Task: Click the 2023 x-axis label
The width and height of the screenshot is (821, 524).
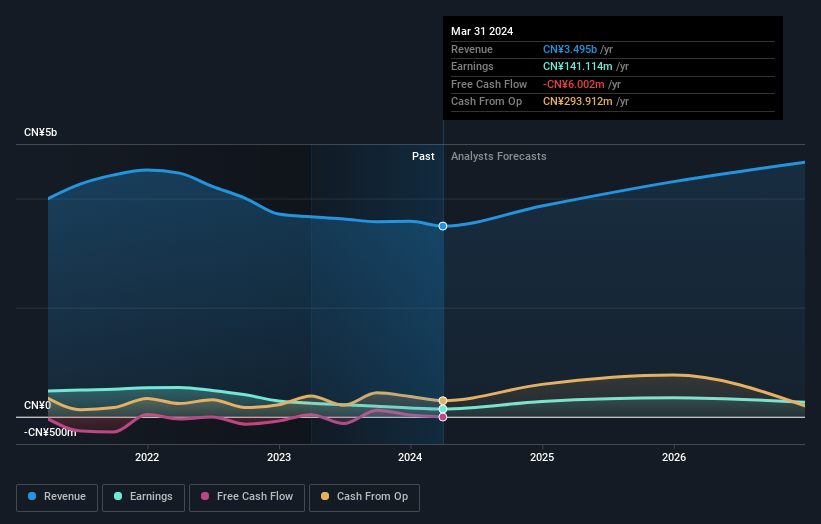Action: click(x=279, y=457)
